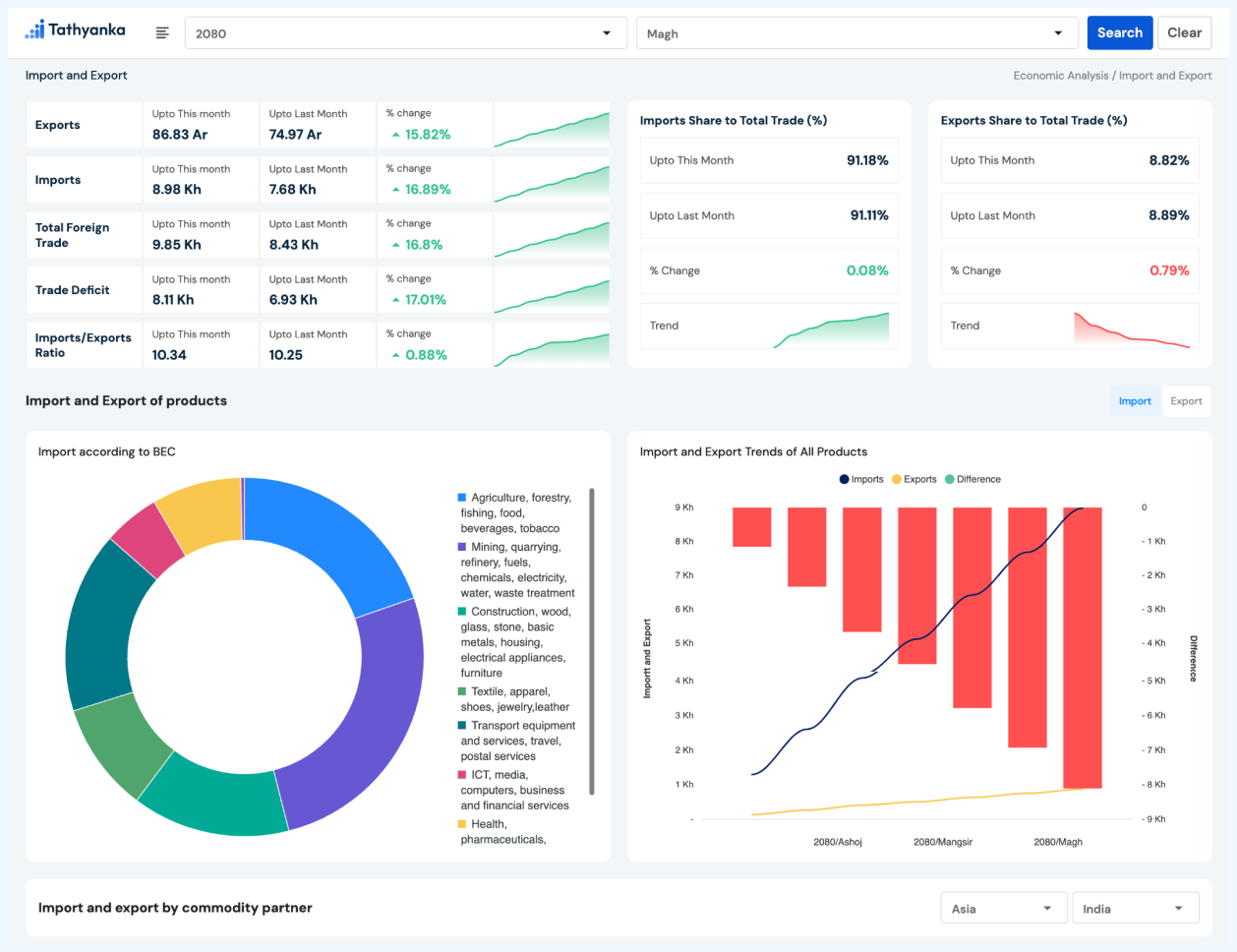Screen dimensions: 1237x952
Task: Click the Tathyanka logo icon
Action: [35, 30]
